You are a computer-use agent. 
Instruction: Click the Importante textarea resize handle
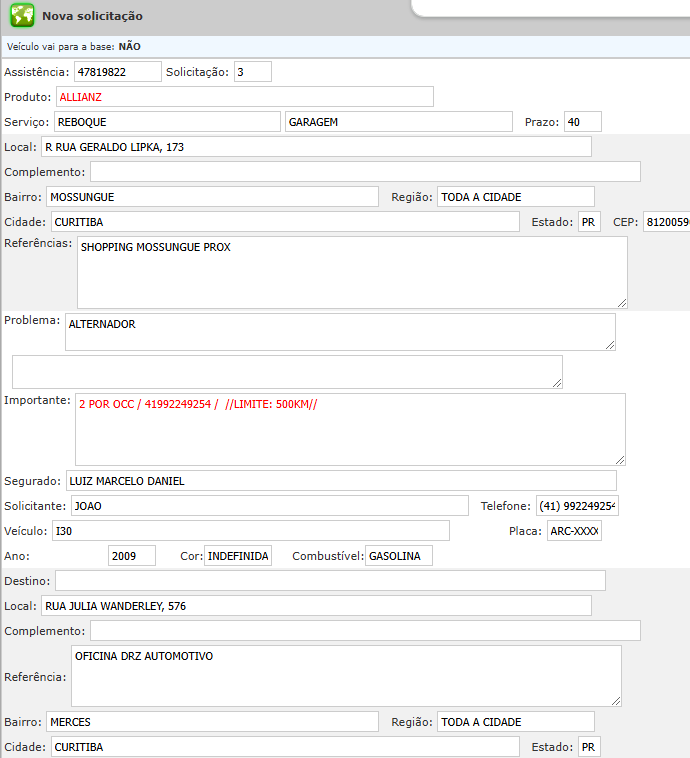[x=620, y=460]
